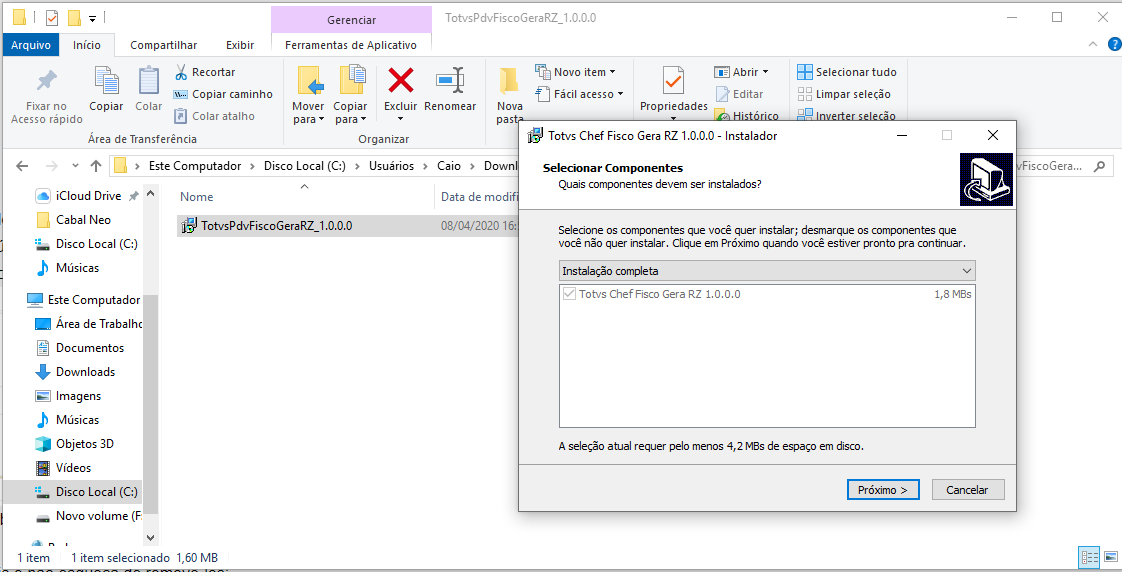Image resolution: width=1122 pixels, height=572 pixels.
Task: Click Copiar caminho in ribbon
Action: [x=223, y=94]
